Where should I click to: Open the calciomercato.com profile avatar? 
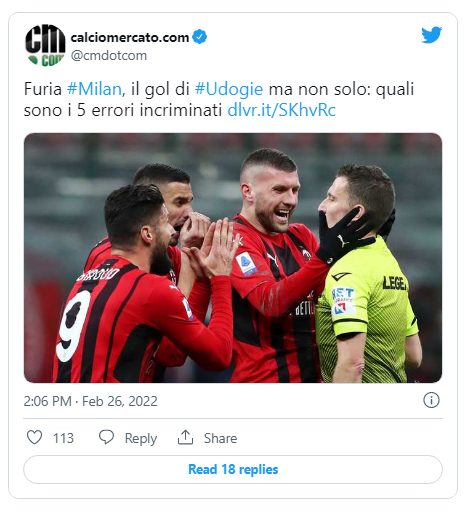[x=45, y=45]
